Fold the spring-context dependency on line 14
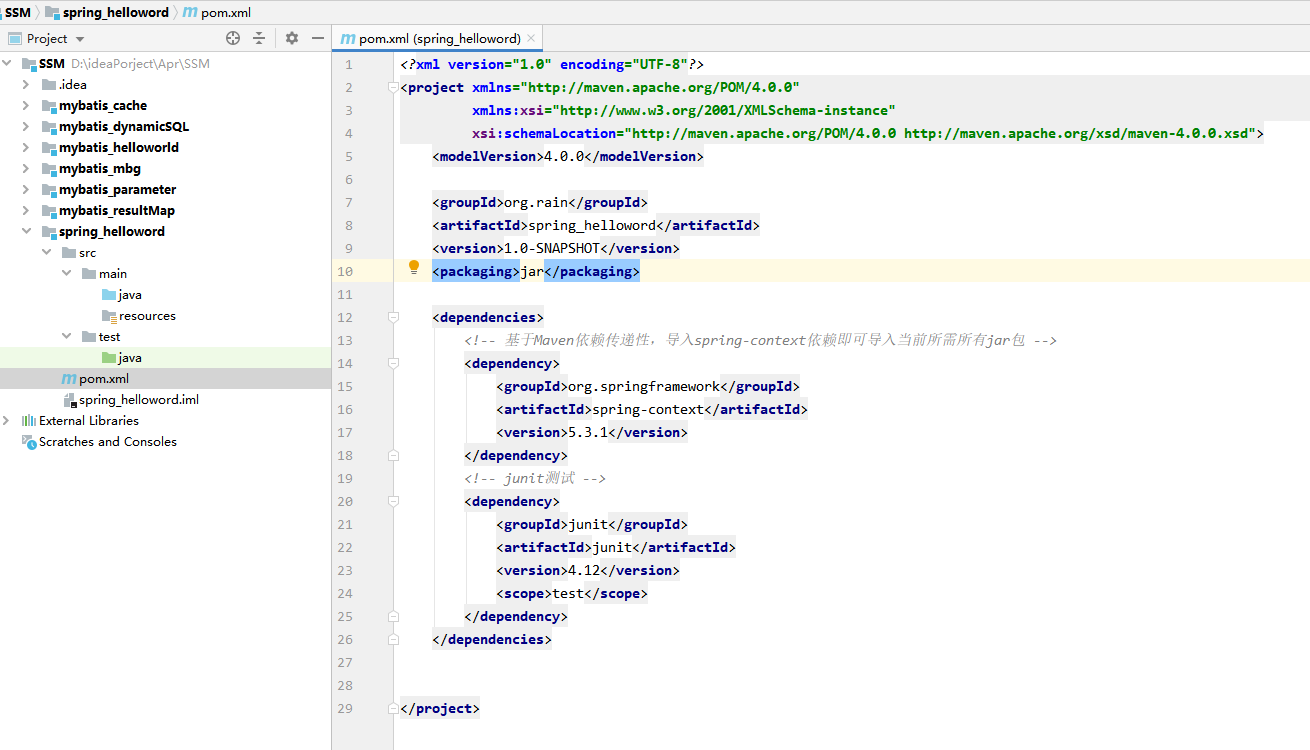This screenshot has height=750, width=1310. (393, 364)
